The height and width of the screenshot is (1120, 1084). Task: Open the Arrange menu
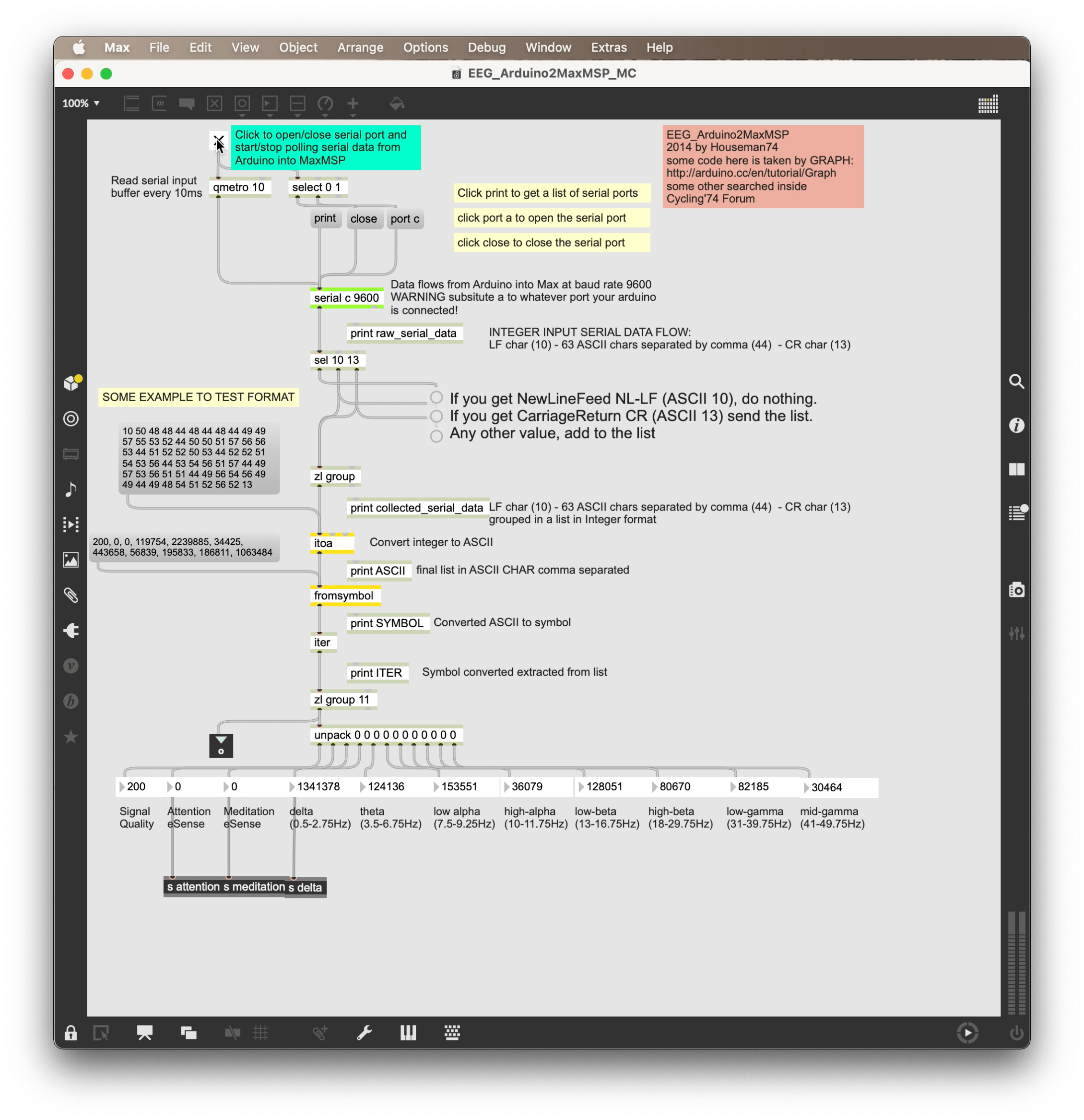click(360, 48)
